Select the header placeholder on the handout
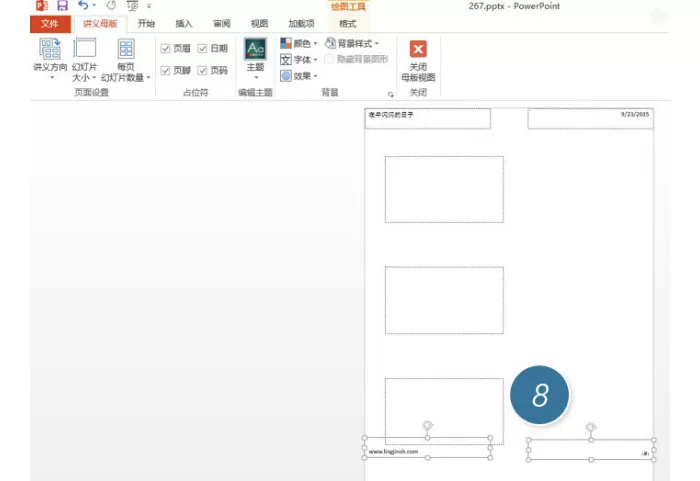Screen dimensions: 700x481 (428, 118)
